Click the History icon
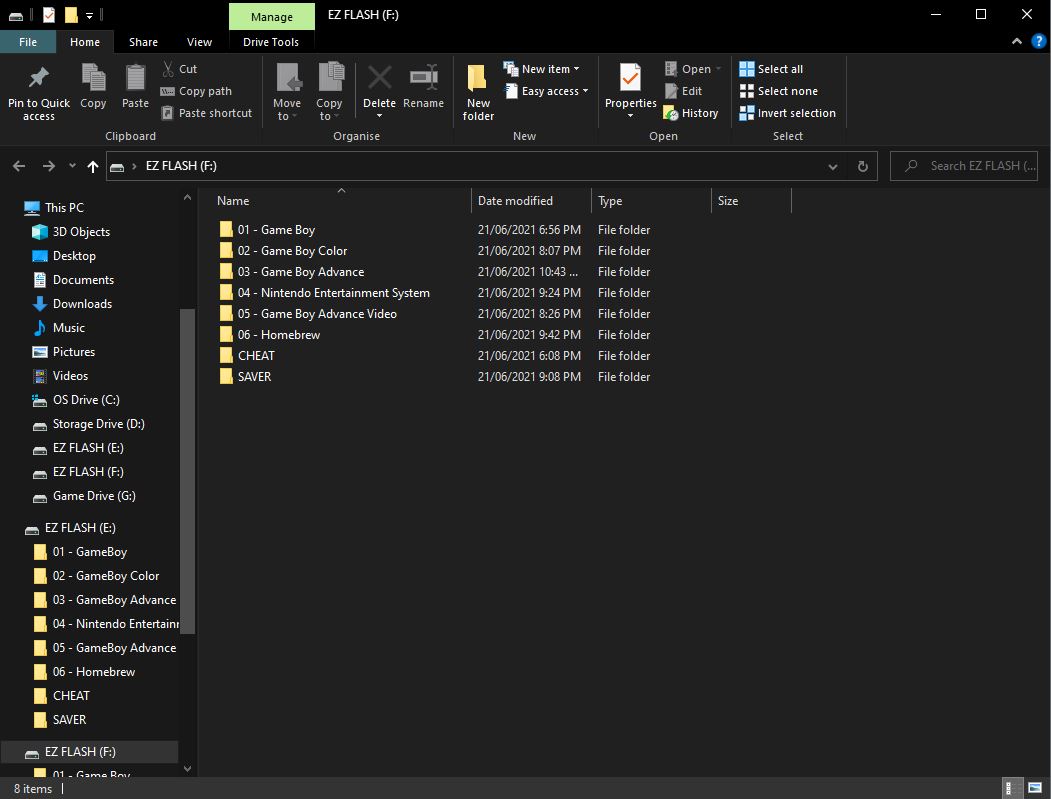The image size is (1051, 799). 671,113
